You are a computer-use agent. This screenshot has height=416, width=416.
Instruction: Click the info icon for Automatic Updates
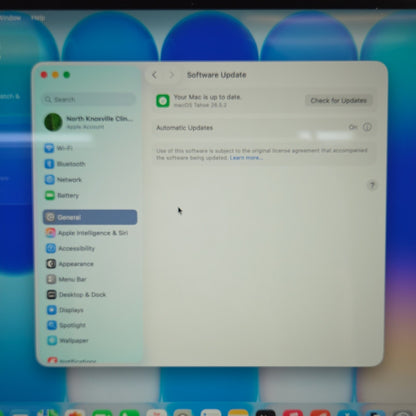(367, 127)
